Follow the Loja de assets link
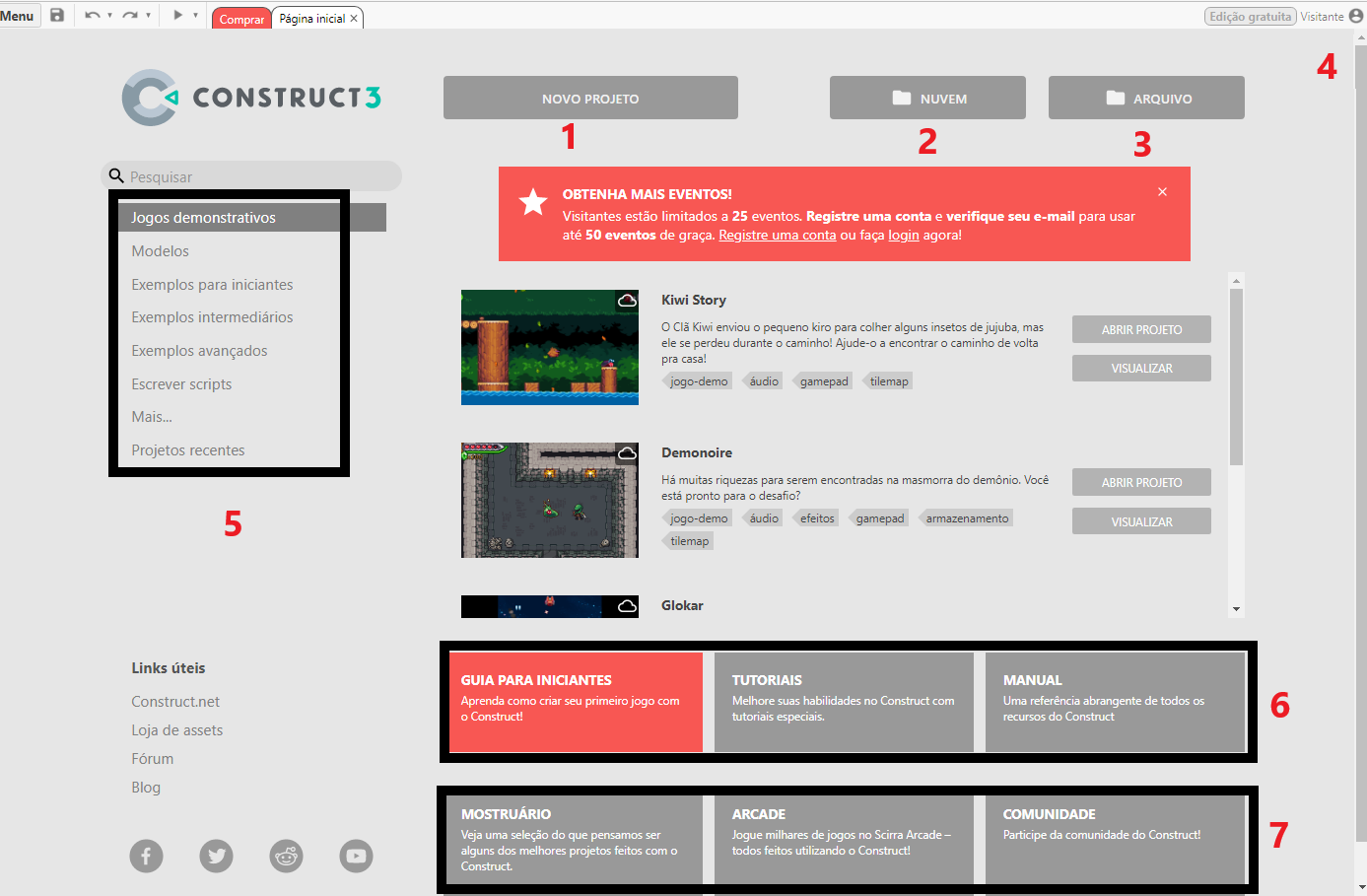Viewport: 1367px width, 896px height. [177, 730]
